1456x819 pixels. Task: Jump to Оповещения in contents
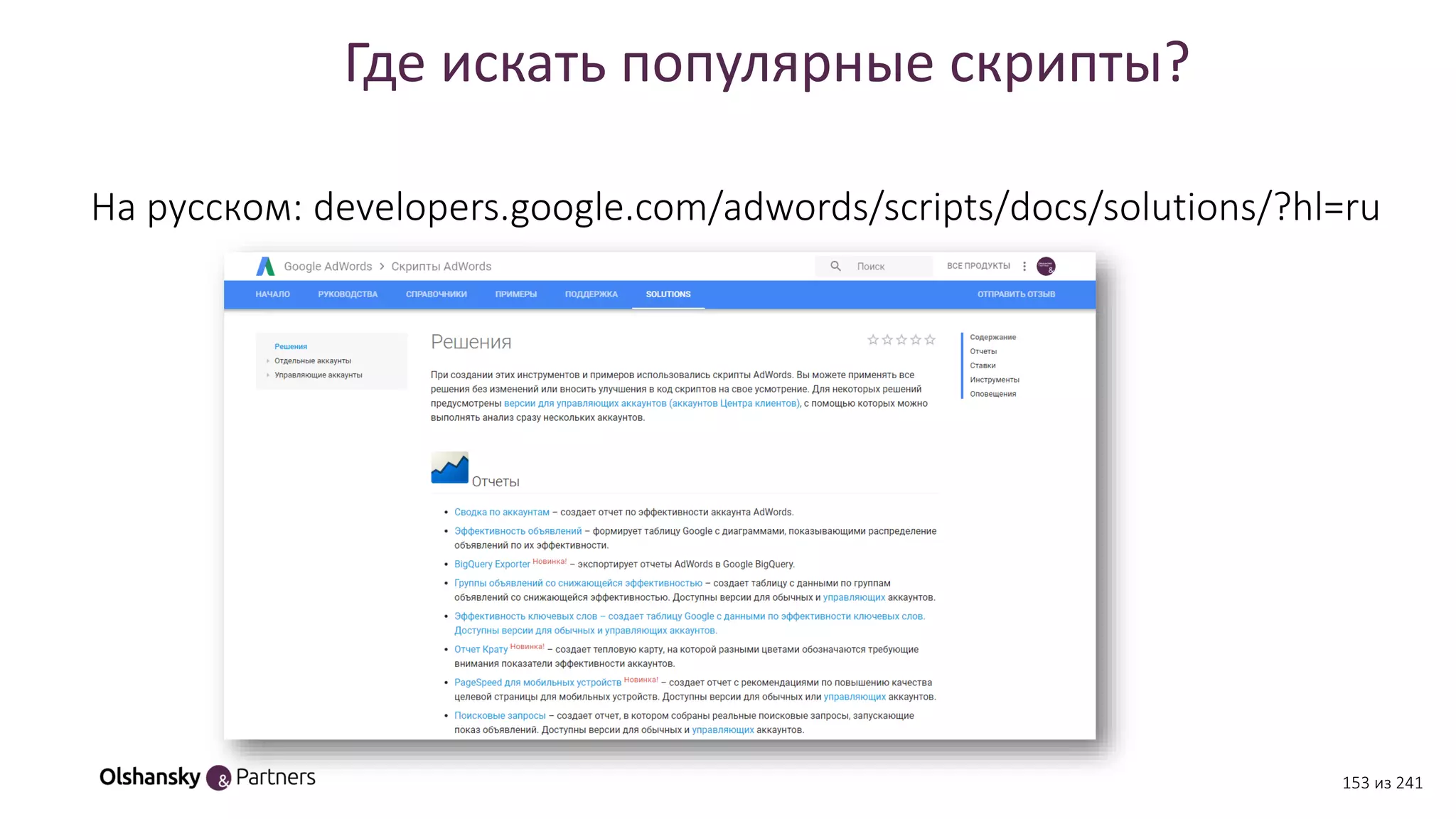(x=993, y=394)
